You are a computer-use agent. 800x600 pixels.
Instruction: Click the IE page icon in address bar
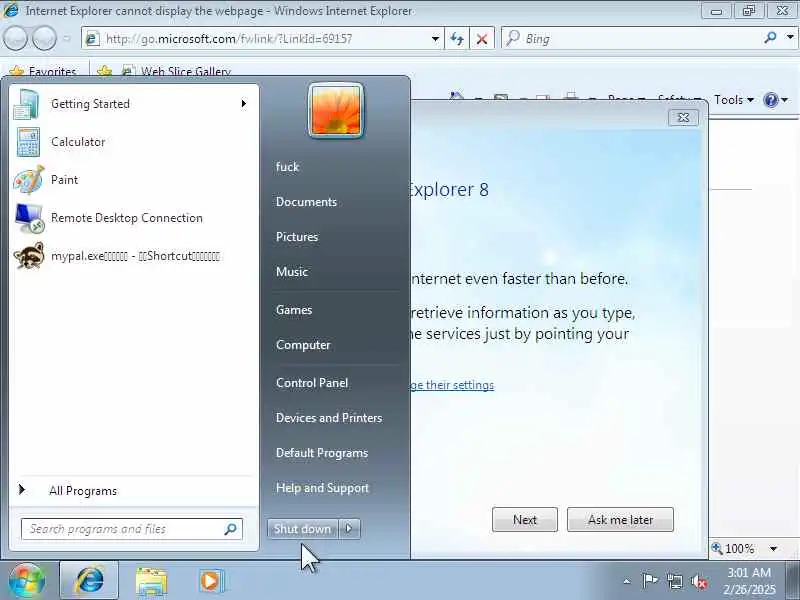click(x=92, y=39)
